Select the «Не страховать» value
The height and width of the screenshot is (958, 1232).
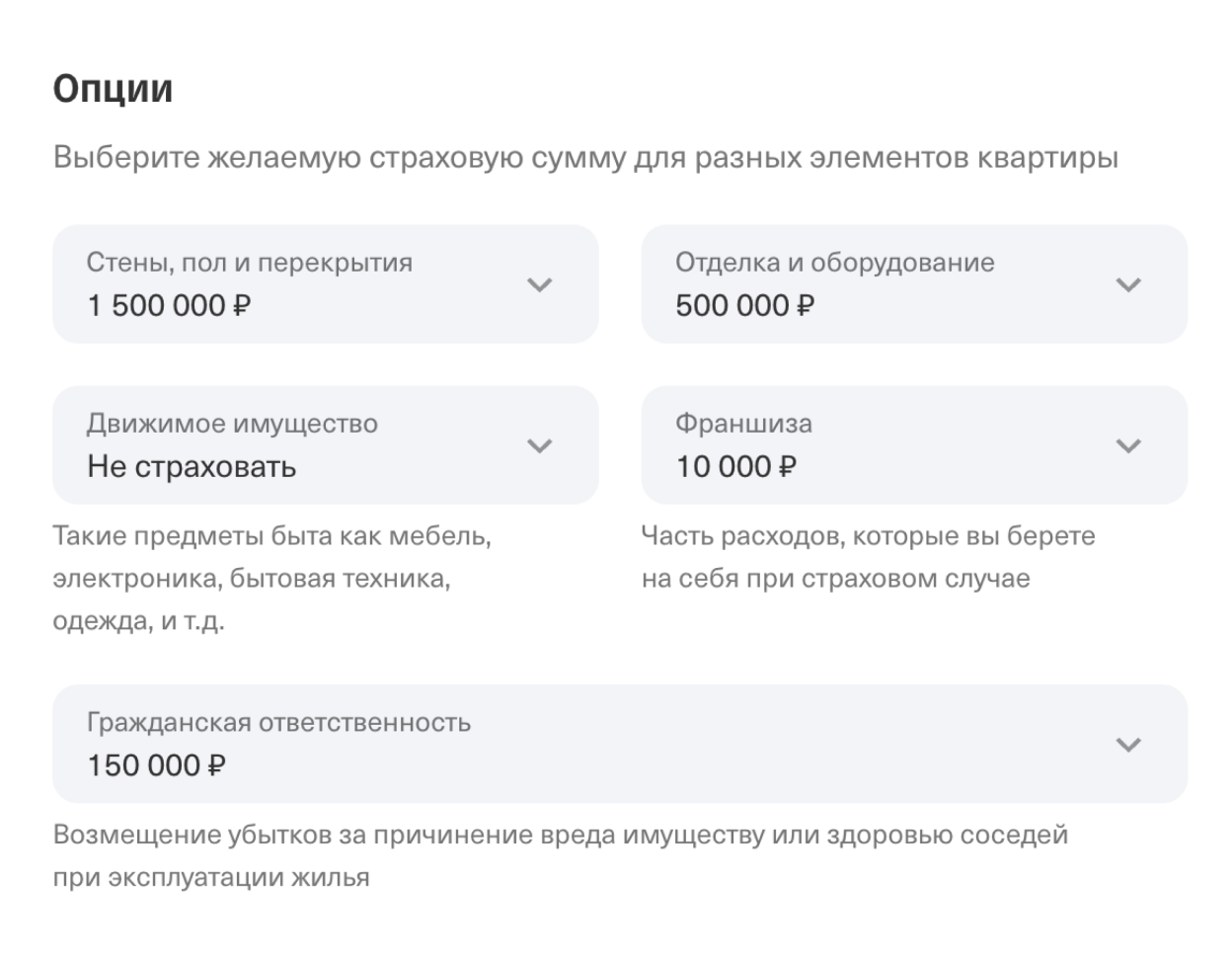[190, 466]
